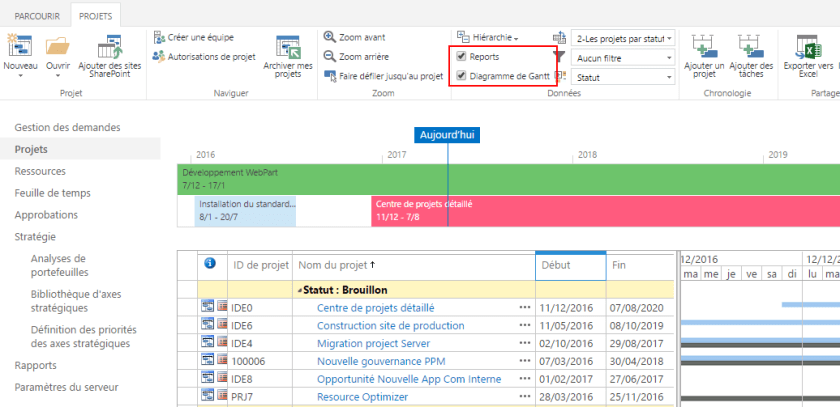Open Approbations in sidebar
The image size is (840, 407).
tap(46, 215)
